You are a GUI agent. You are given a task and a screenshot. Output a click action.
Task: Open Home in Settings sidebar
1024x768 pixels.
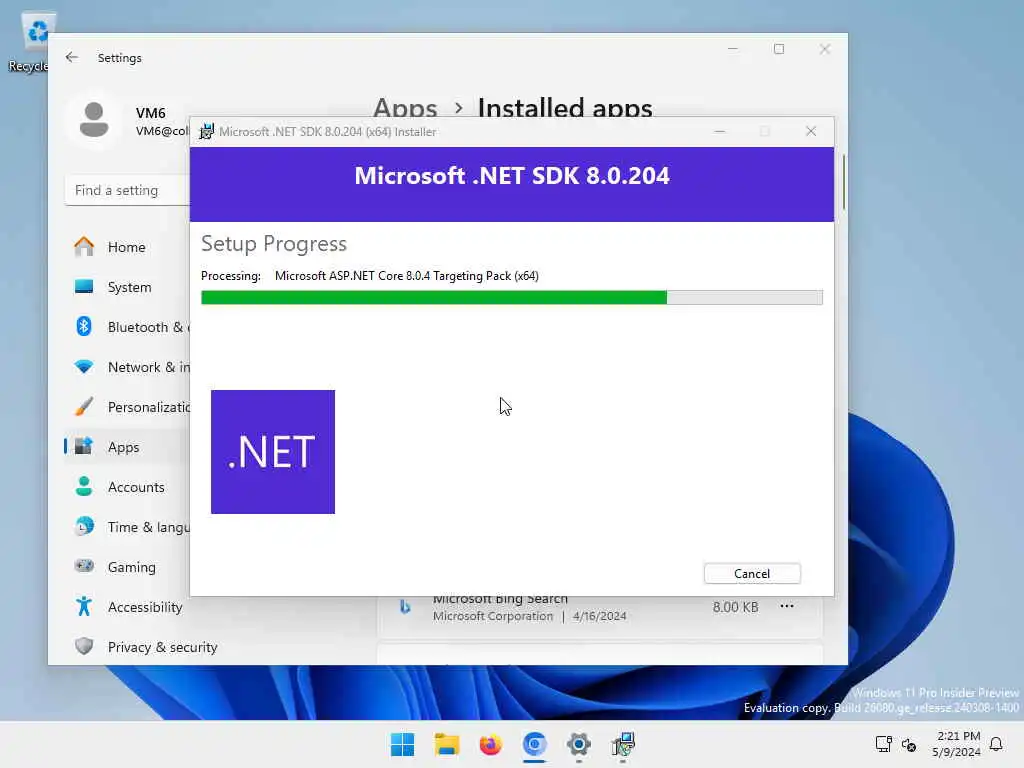coord(128,247)
